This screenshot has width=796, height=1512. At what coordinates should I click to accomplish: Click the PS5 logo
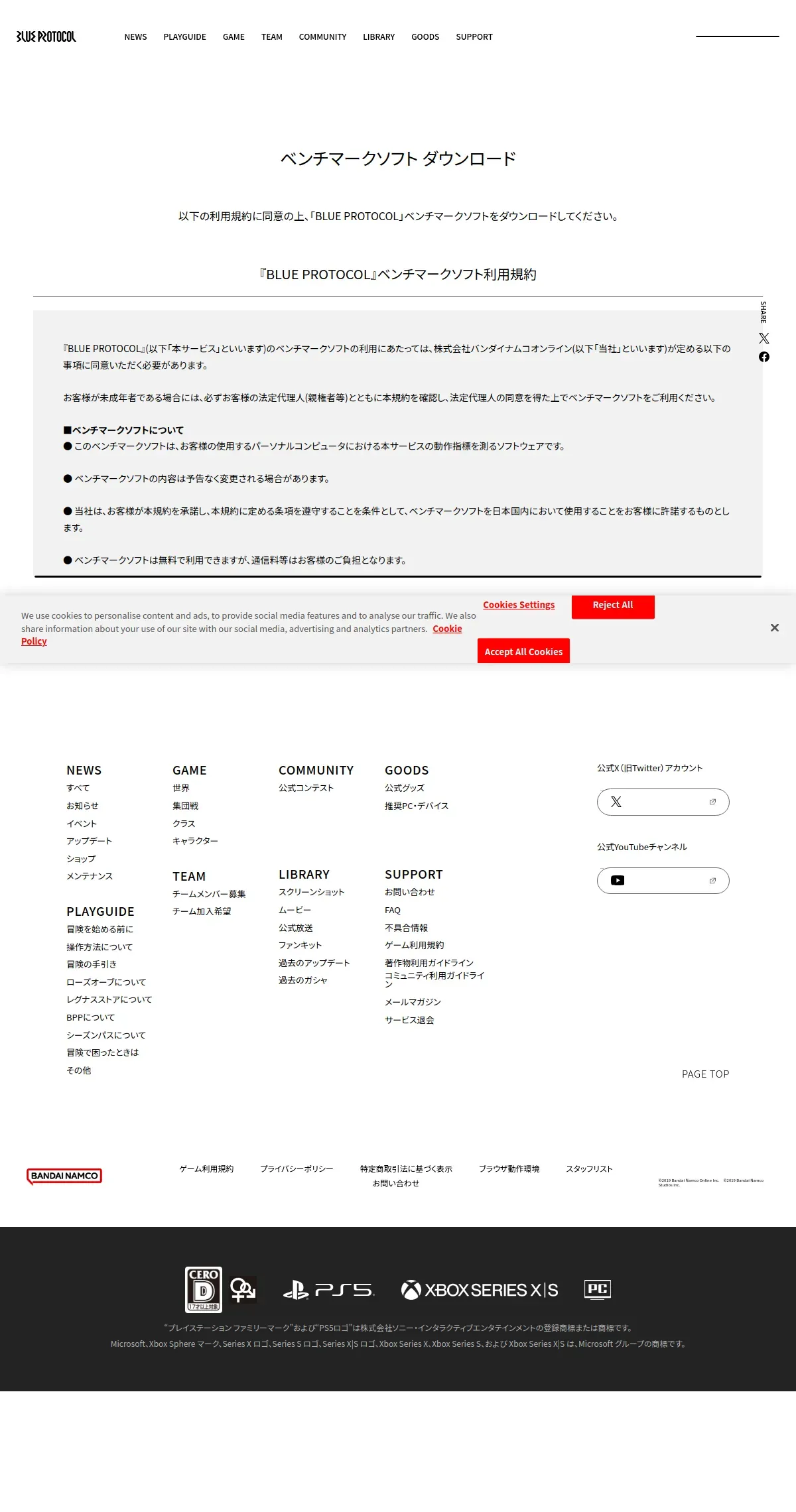[328, 1290]
